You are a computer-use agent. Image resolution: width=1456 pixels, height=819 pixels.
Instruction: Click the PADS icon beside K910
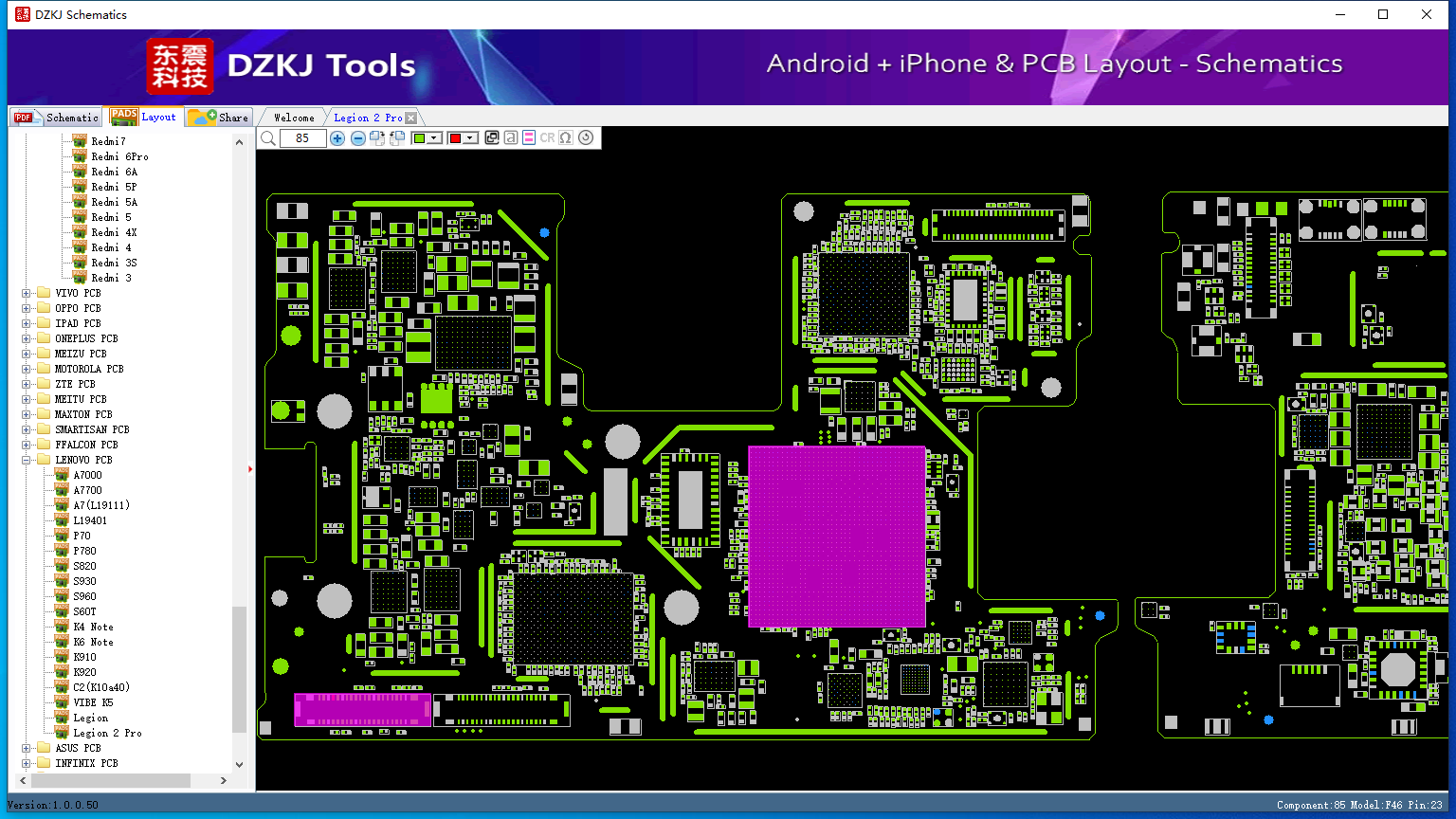pos(62,656)
